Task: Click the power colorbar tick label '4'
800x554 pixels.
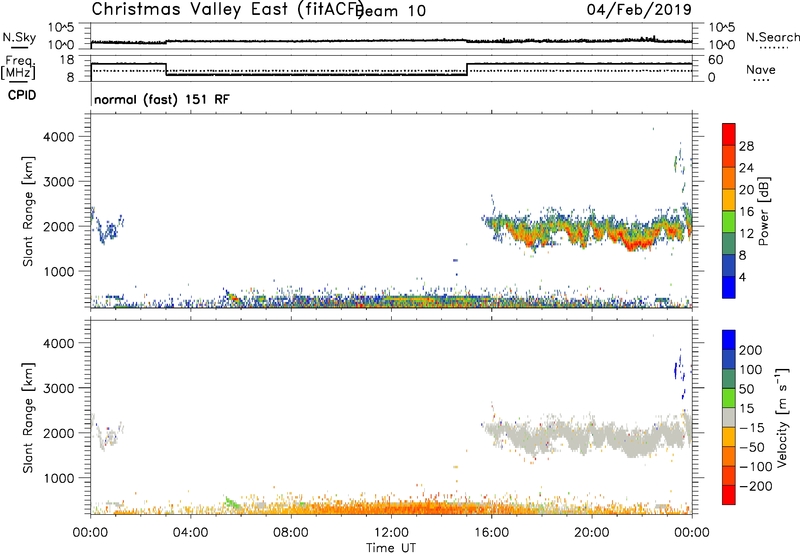Action: (742, 277)
